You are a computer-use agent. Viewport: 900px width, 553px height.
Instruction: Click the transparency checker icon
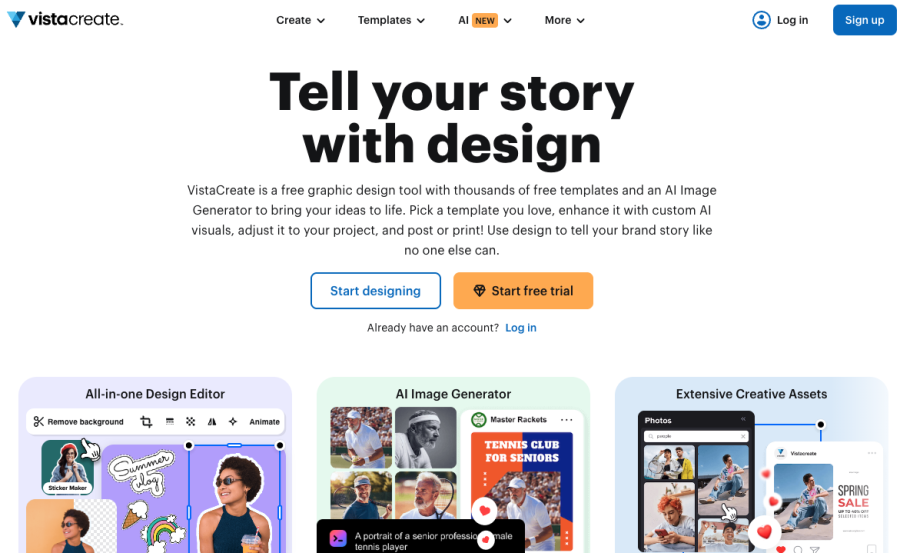[x=191, y=421]
